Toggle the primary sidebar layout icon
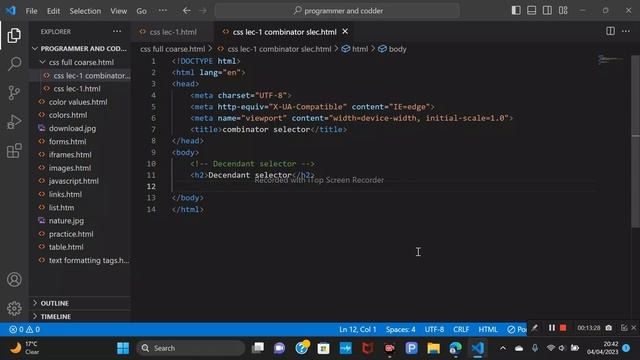640x360 pixels. pos(516,11)
